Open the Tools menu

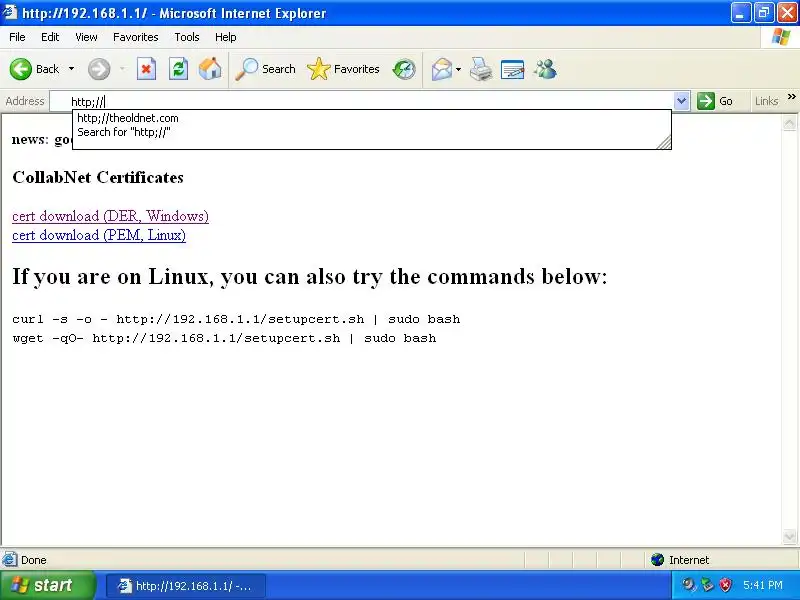(187, 37)
